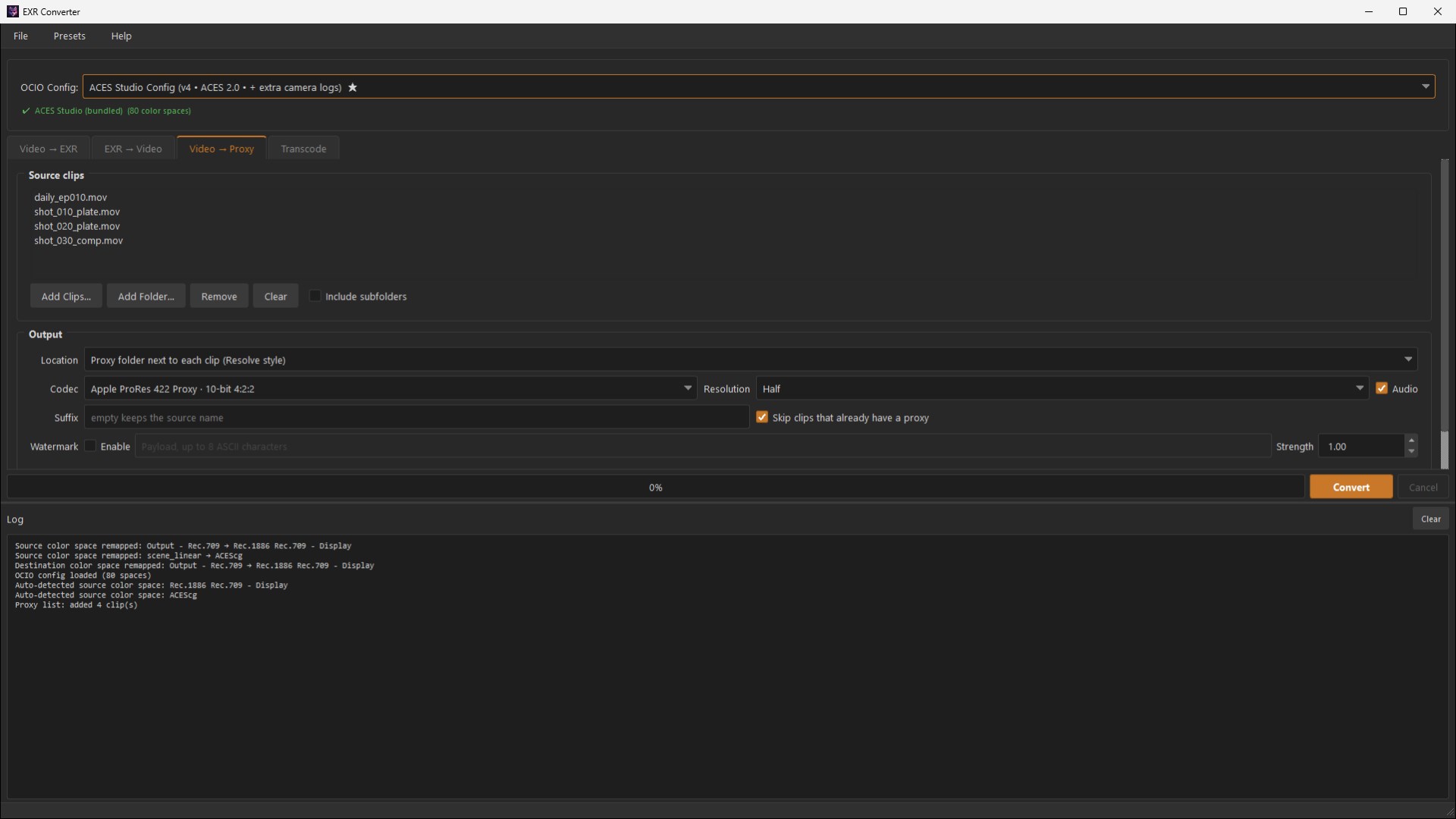This screenshot has width=1456, height=819.
Task: Select the Video → Proxy tab
Action: [221, 149]
